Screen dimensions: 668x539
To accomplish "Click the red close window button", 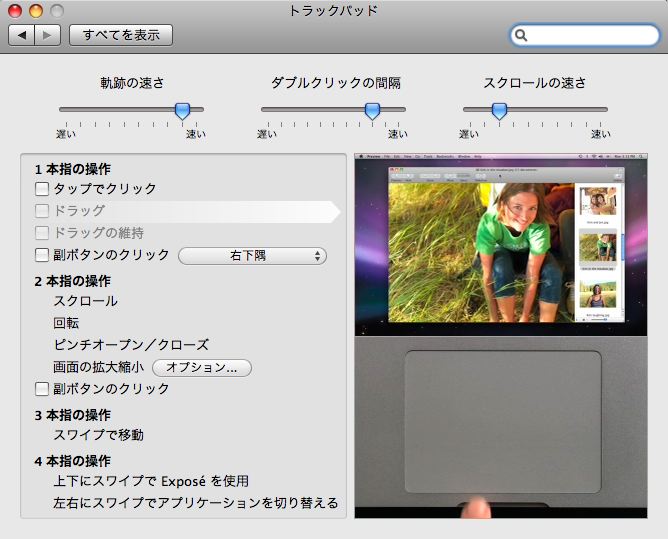I will pyautogui.click(x=15, y=11).
